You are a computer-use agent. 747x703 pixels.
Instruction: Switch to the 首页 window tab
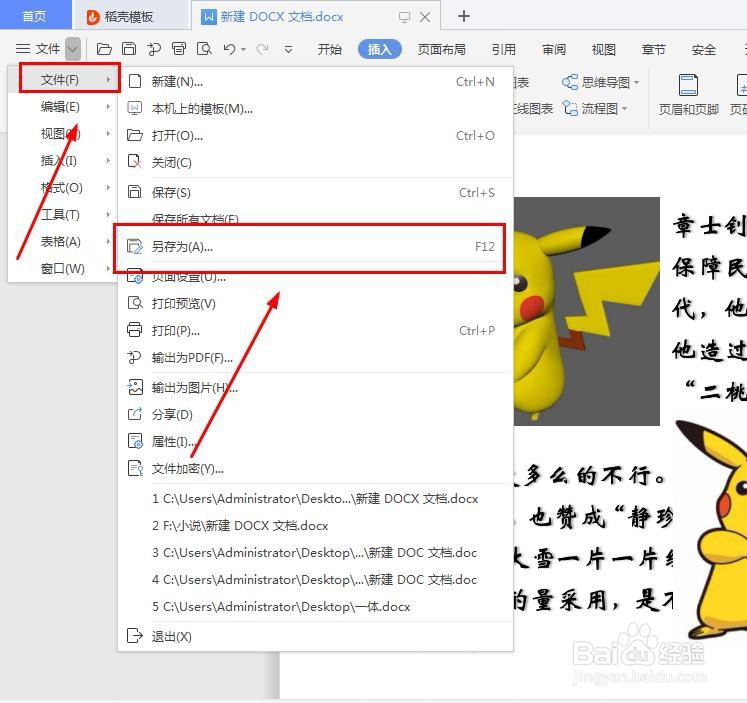(34, 16)
